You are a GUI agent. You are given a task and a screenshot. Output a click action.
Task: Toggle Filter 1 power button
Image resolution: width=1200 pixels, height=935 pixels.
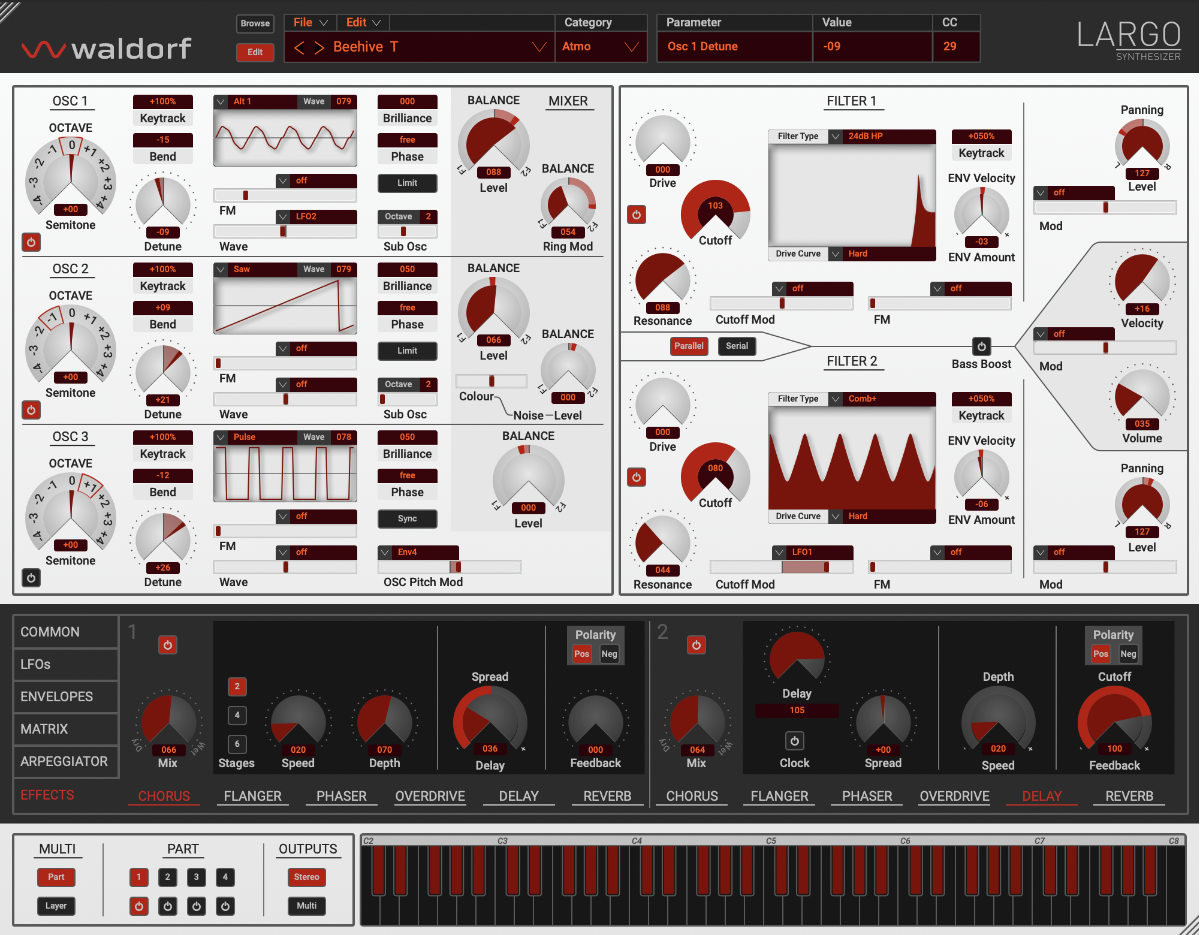click(636, 214)
